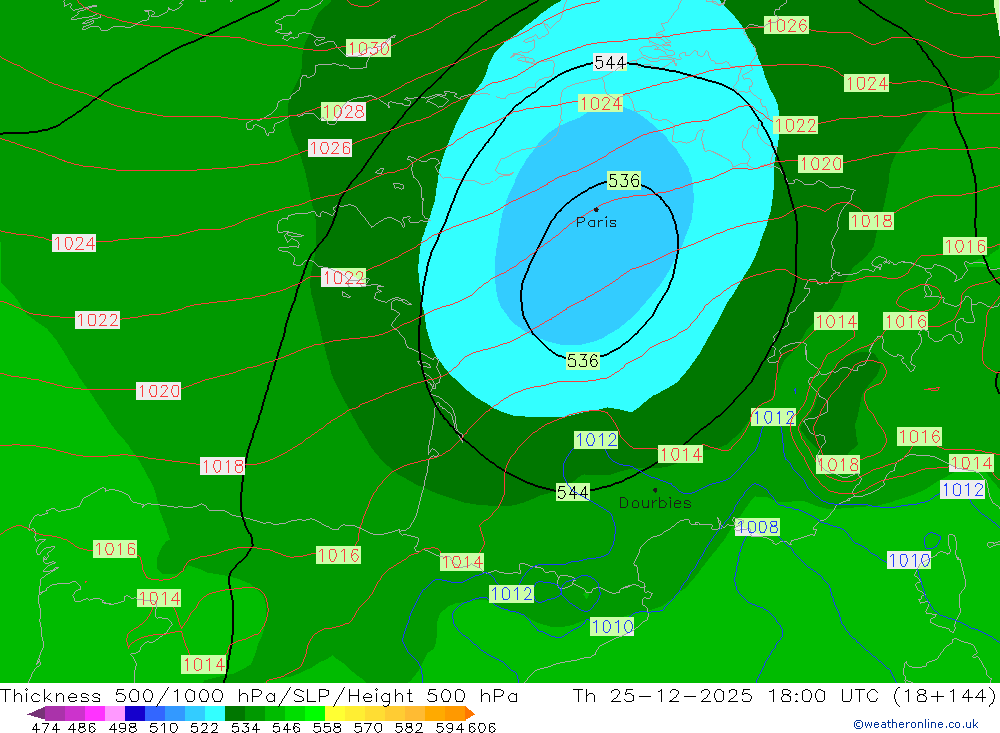Click the 544 height label above 1024

[x=610, y=63]
